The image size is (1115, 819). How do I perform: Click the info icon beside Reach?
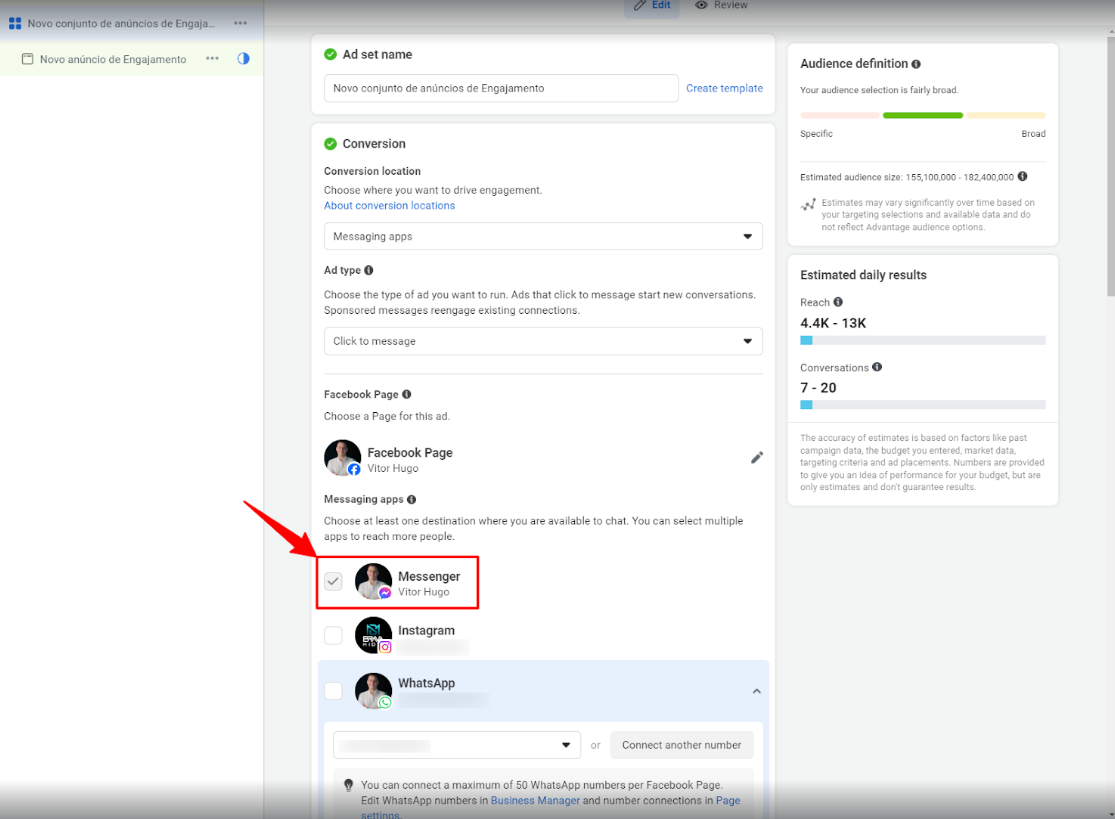838,302
